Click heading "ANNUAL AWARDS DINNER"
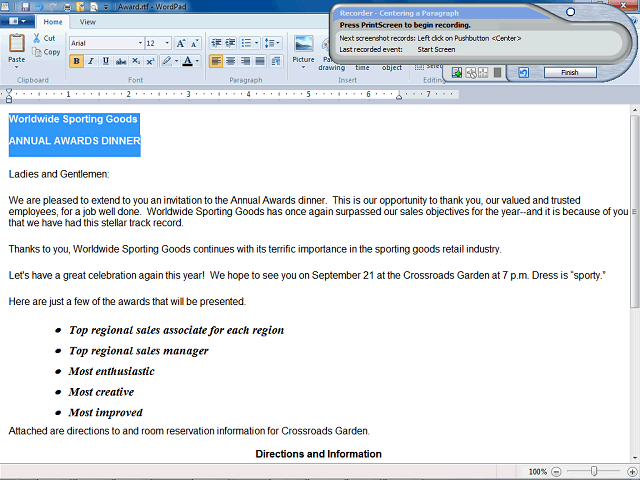This screenshot has height=480, width=640. pyautogui.click(x=75, y=141)
